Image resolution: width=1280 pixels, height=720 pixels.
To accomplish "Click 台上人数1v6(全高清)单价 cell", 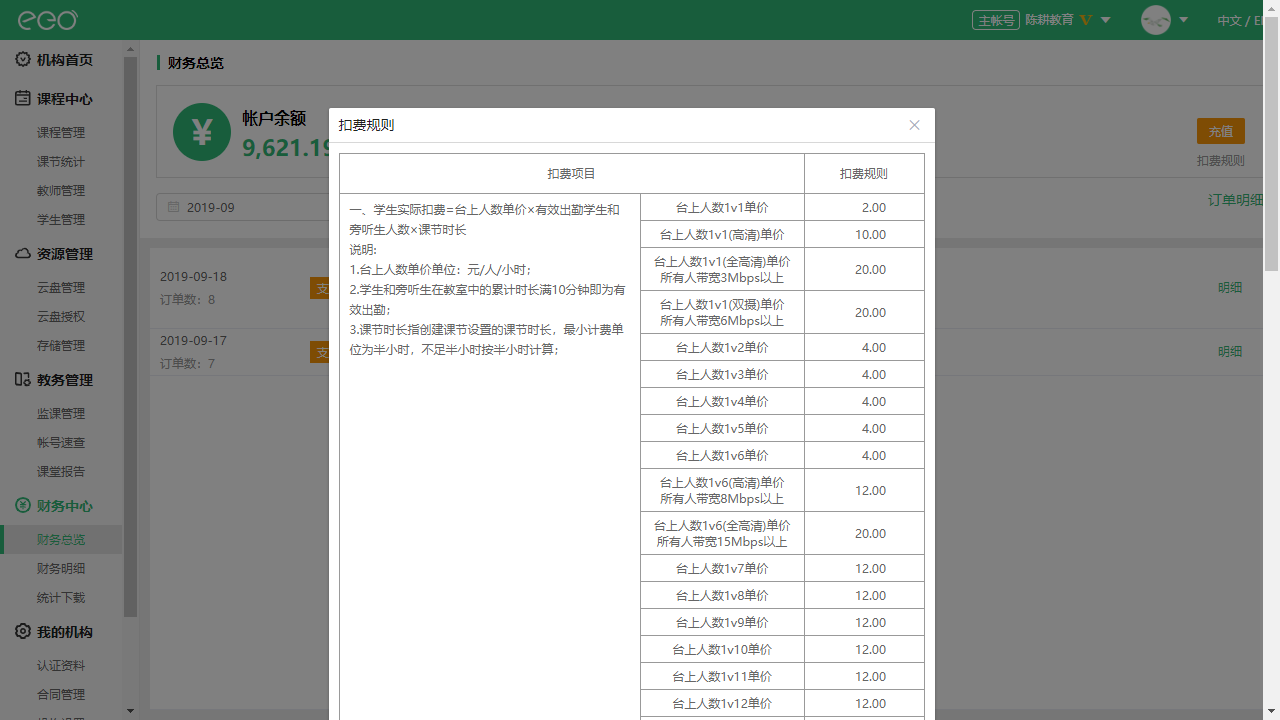I will pyautogui.click(x=722, y=533).
